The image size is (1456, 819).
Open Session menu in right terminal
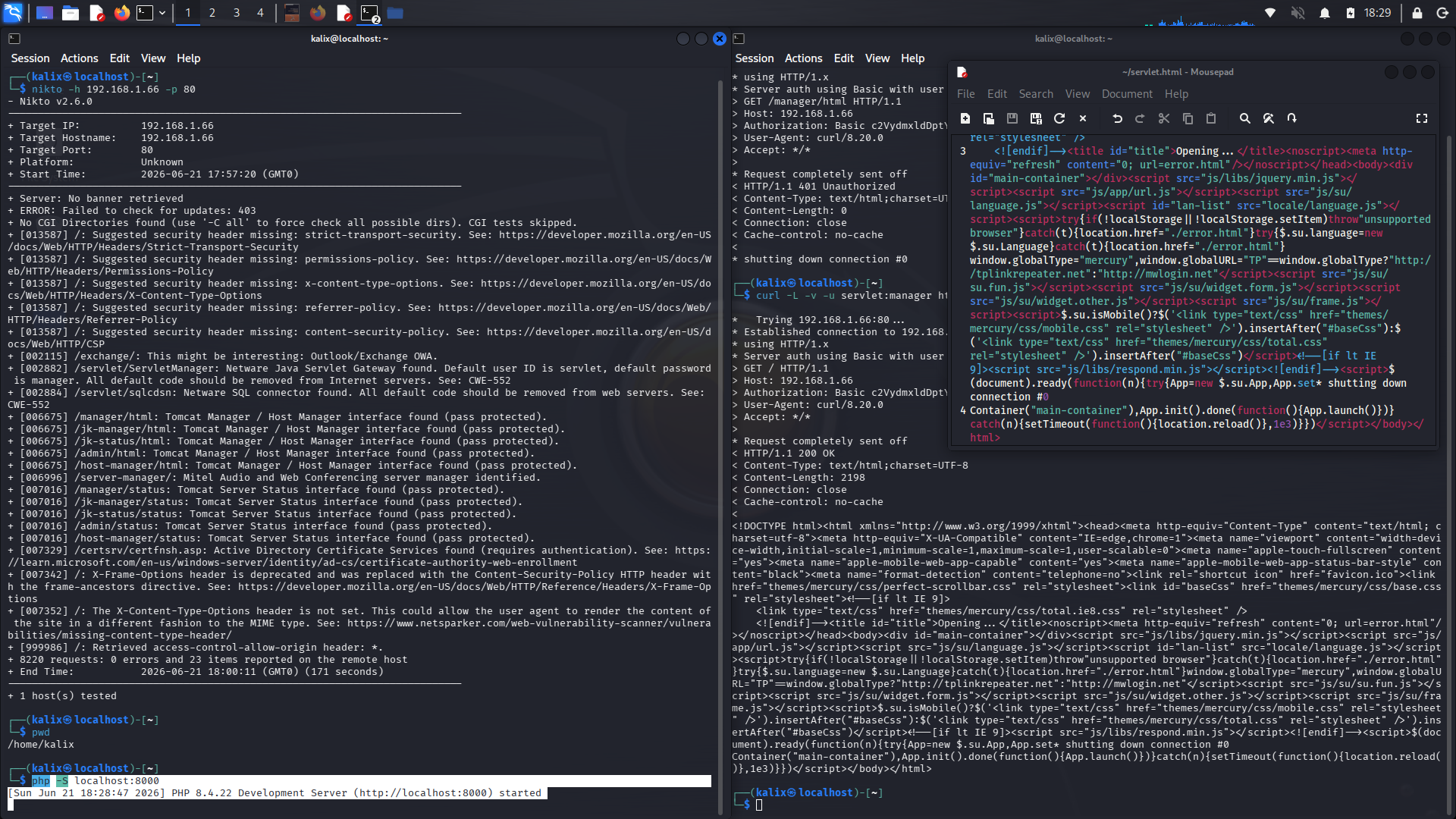pyautogui.click(x=755, y=58)
